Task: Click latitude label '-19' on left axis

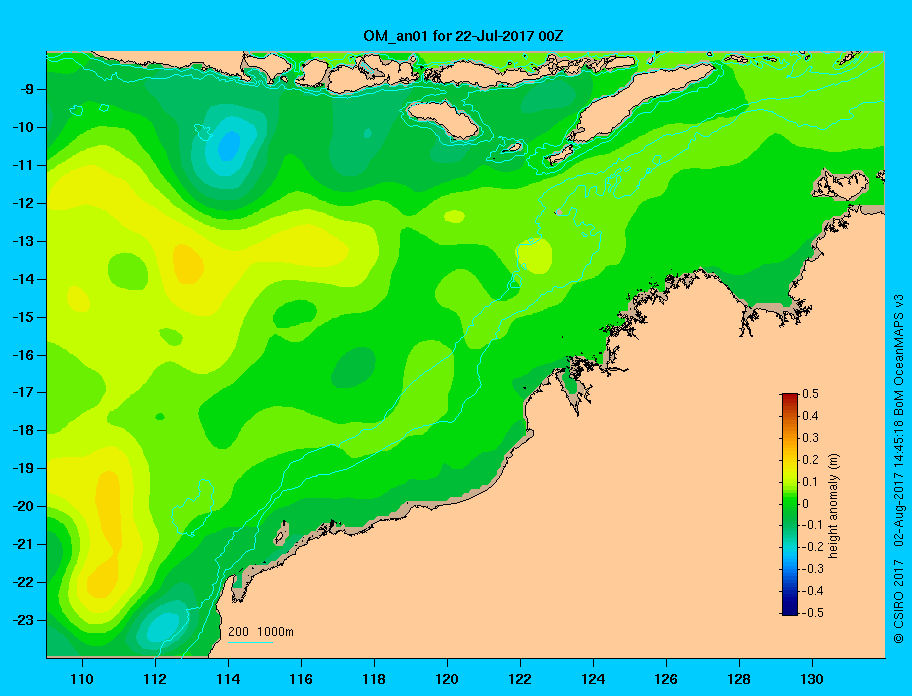Action: pyautogui.click(x=24, y=469)
